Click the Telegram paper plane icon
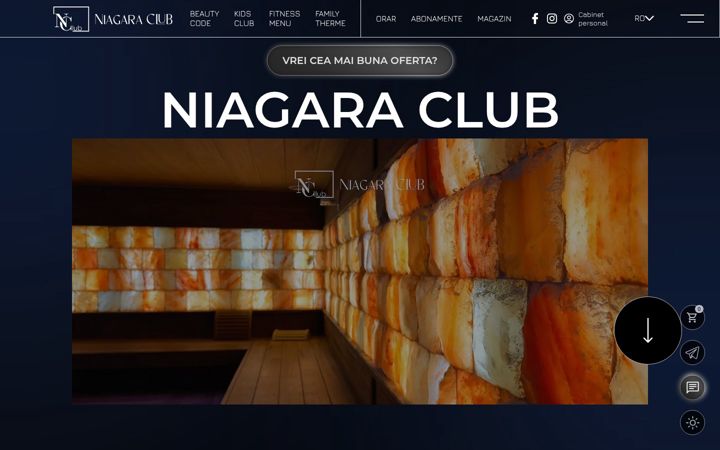The height and width of the screenshot is (450, 720). tap(692, 352)
